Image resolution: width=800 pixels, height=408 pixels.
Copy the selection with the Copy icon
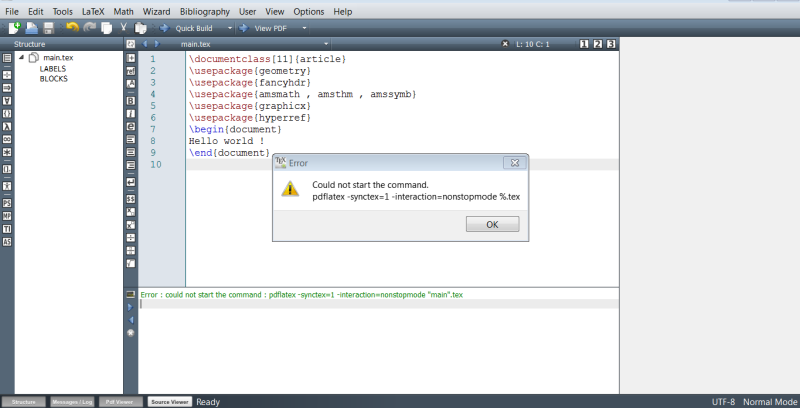(107, 28)
